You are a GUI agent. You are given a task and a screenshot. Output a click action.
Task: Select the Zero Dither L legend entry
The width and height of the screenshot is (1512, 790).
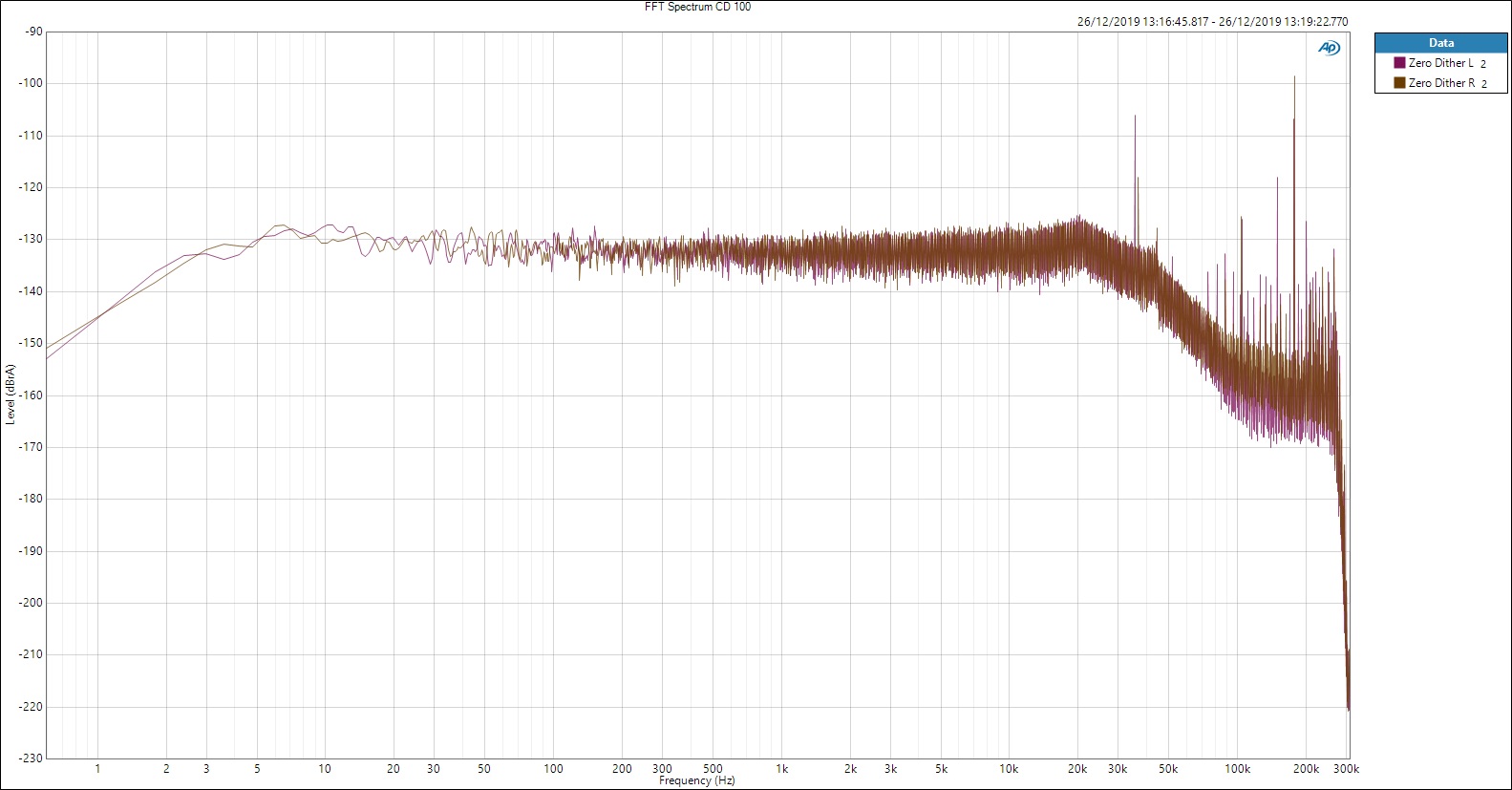(x=1440, y=63)
